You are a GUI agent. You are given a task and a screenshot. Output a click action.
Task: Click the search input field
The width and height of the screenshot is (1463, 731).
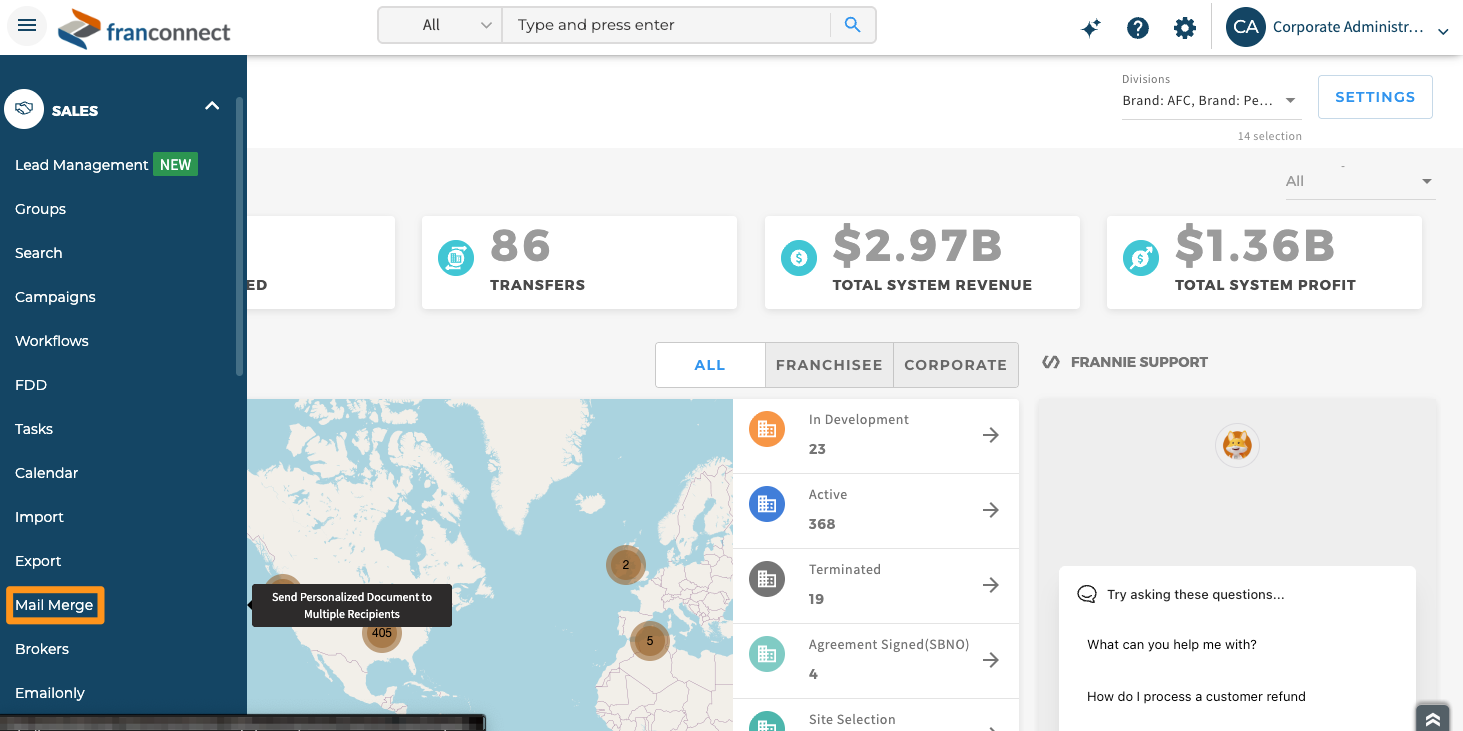[x=665, y=25]
